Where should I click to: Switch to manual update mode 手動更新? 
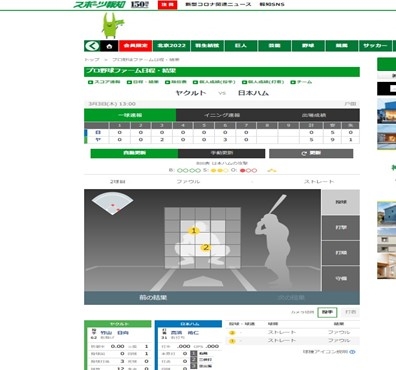[222, 153]
